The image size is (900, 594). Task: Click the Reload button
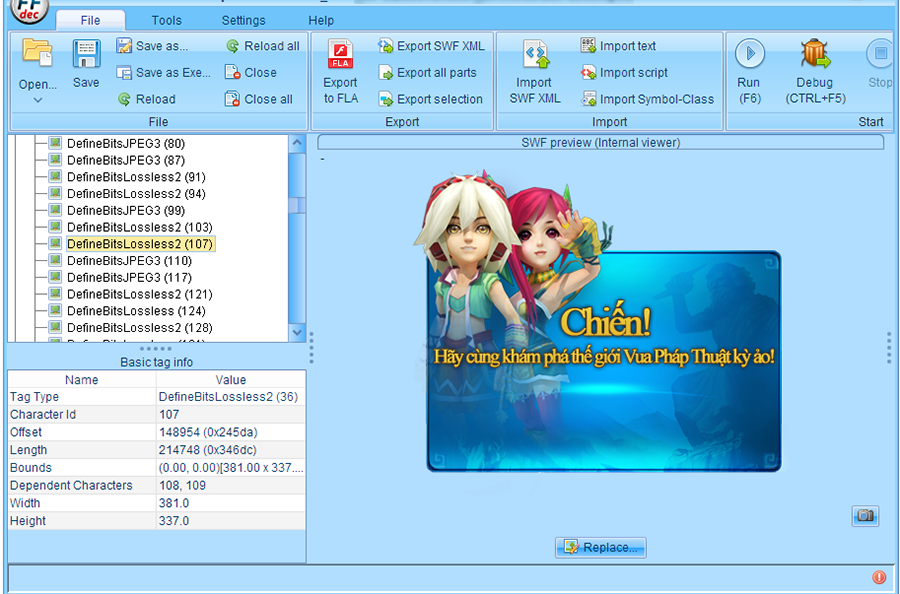146,99
